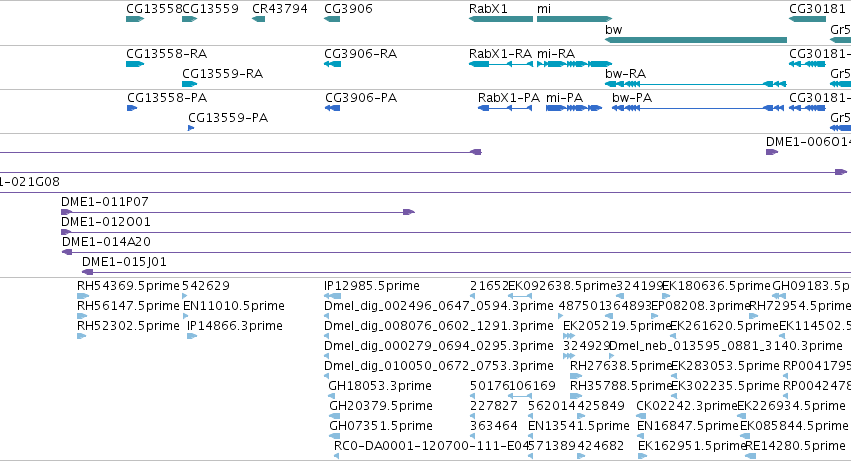
Task: Select the 227827 EST label
Action: tap(494, 407)
